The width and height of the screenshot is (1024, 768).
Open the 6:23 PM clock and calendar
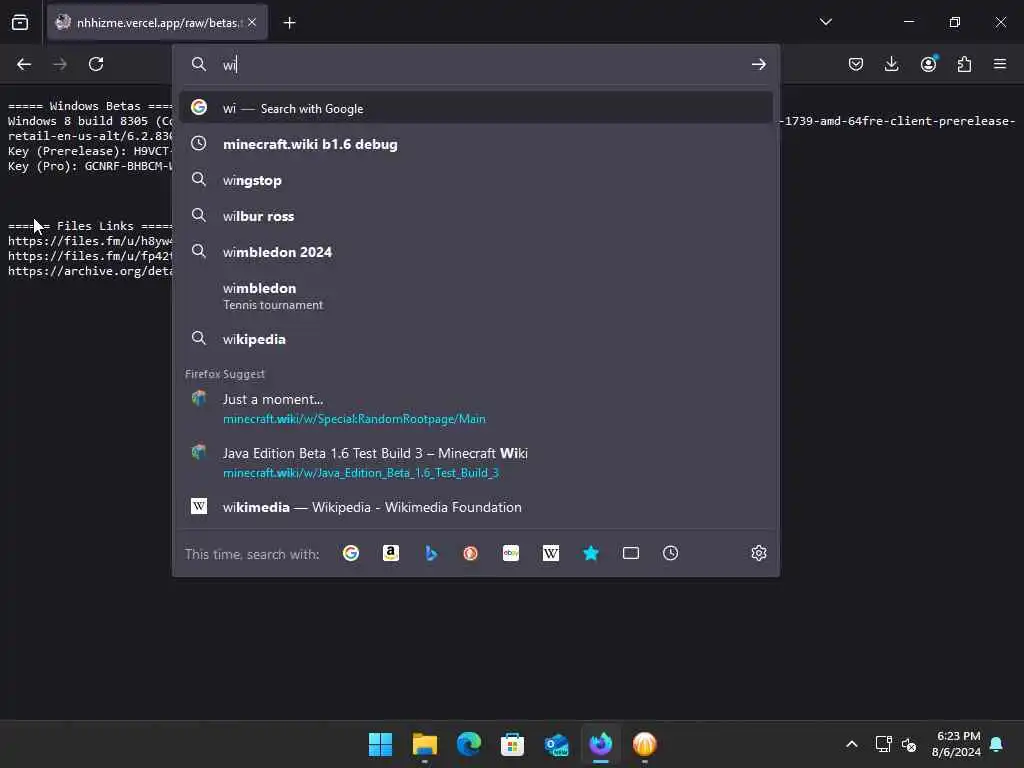point(957,744)
